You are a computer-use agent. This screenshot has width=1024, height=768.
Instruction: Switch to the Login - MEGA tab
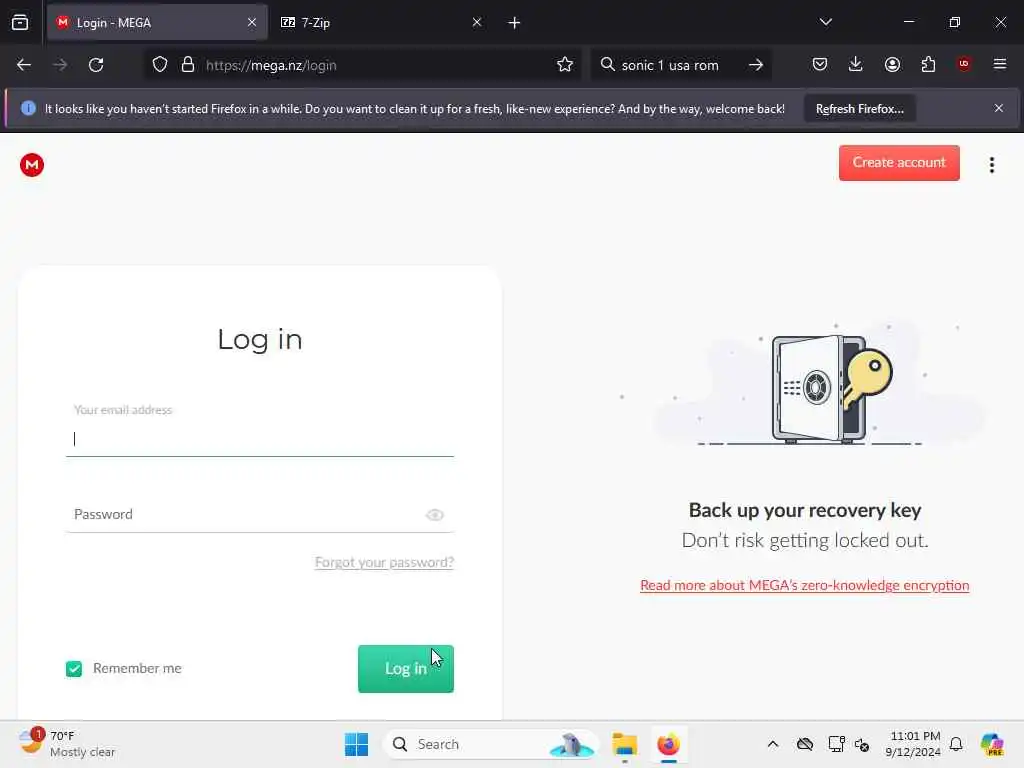(157, 22)
